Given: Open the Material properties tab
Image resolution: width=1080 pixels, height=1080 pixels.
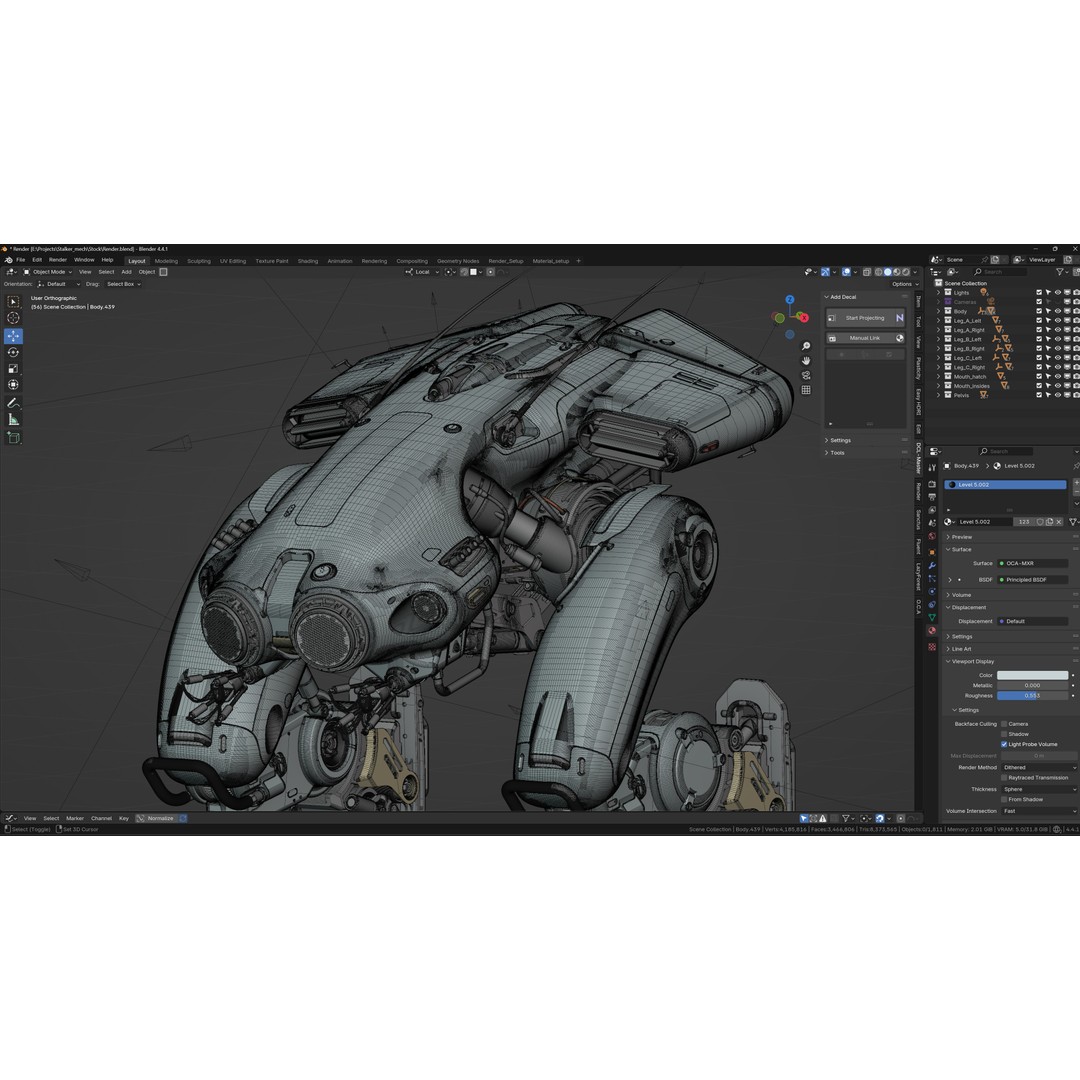Looking at the screenshot, I should [932, 630].
